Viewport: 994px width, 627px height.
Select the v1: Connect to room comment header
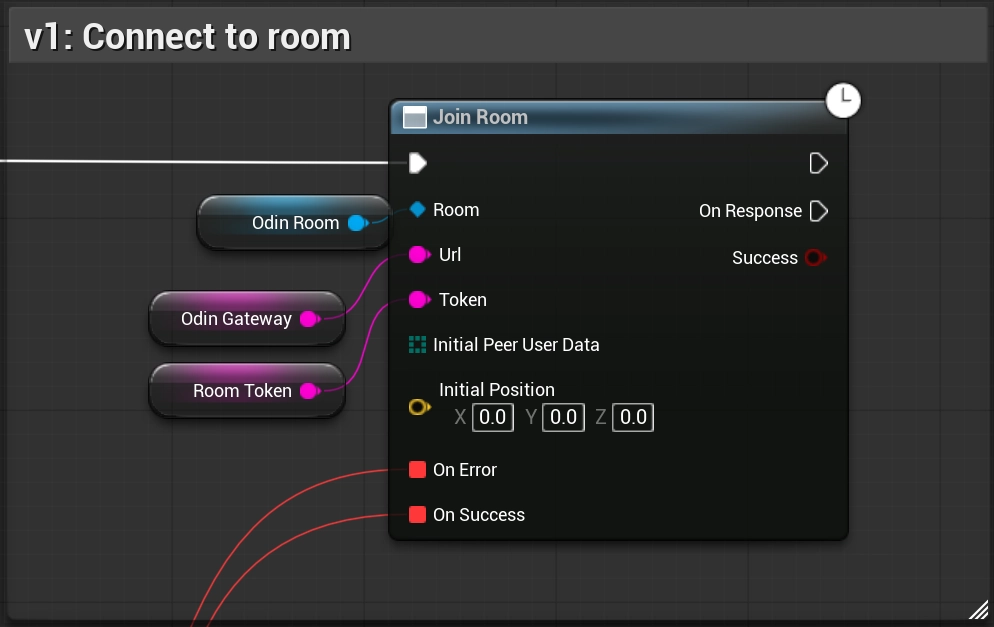point(184,36)
